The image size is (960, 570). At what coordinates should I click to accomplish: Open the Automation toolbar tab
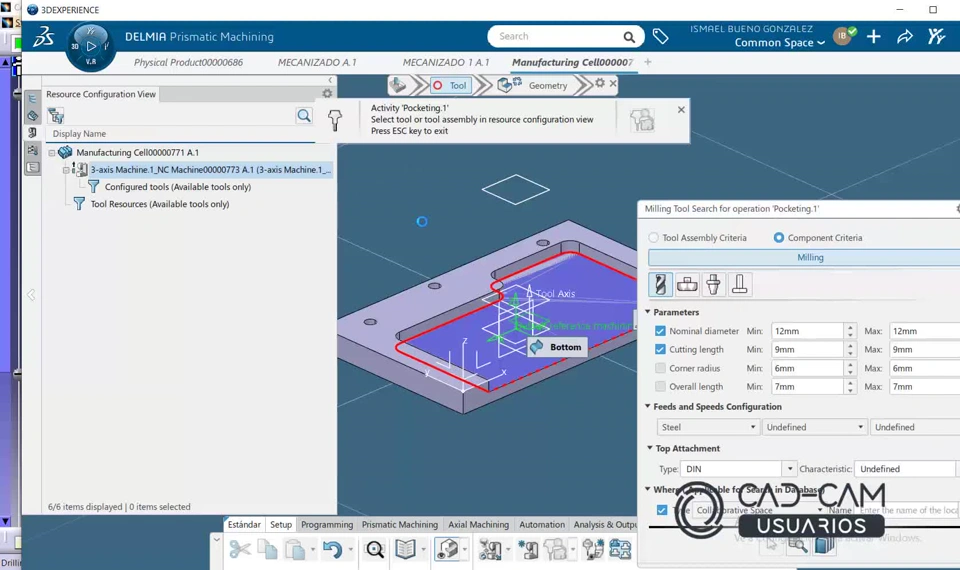coord(542,525)
